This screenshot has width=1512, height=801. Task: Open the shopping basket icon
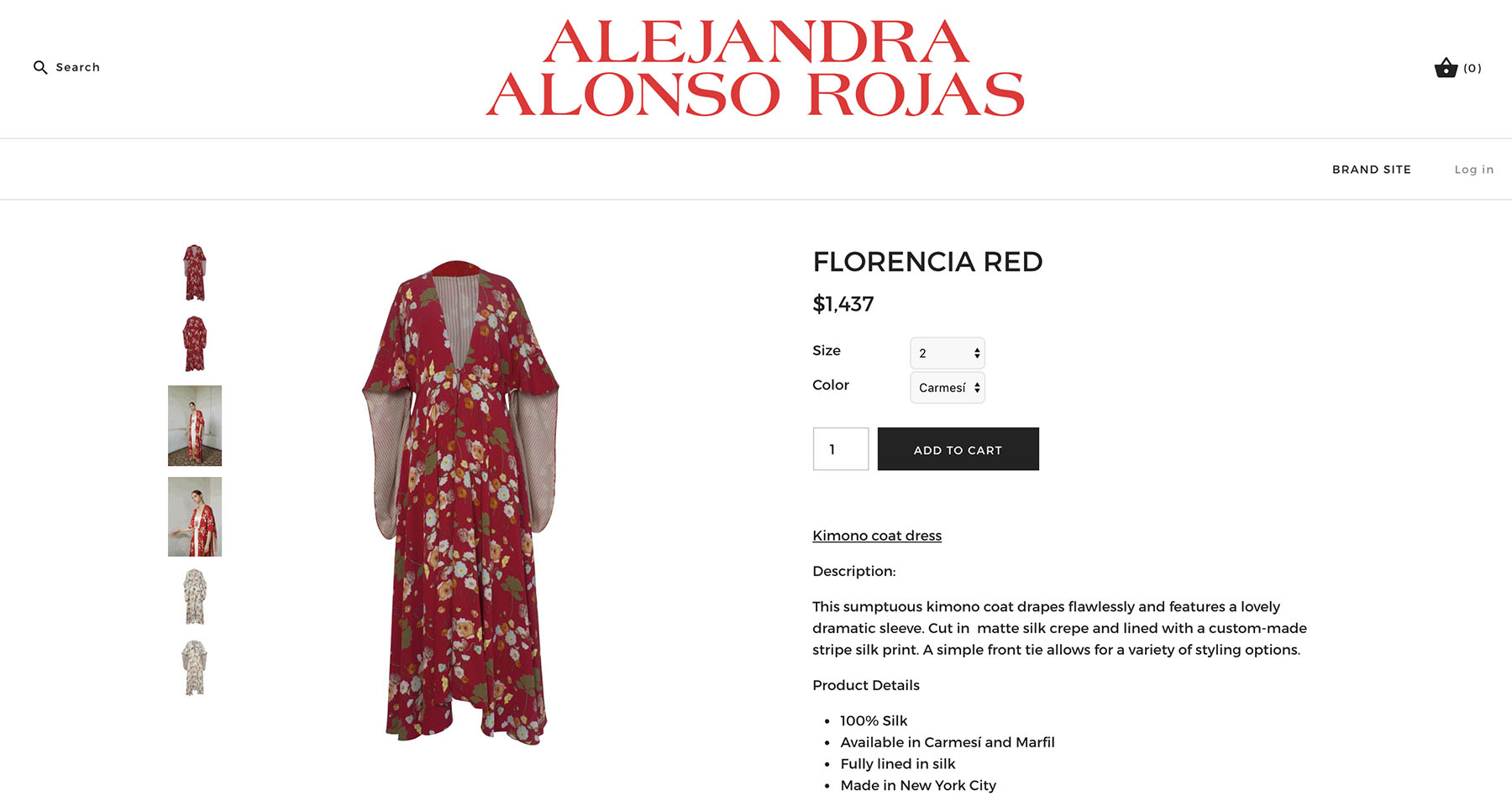[1446, 67]
